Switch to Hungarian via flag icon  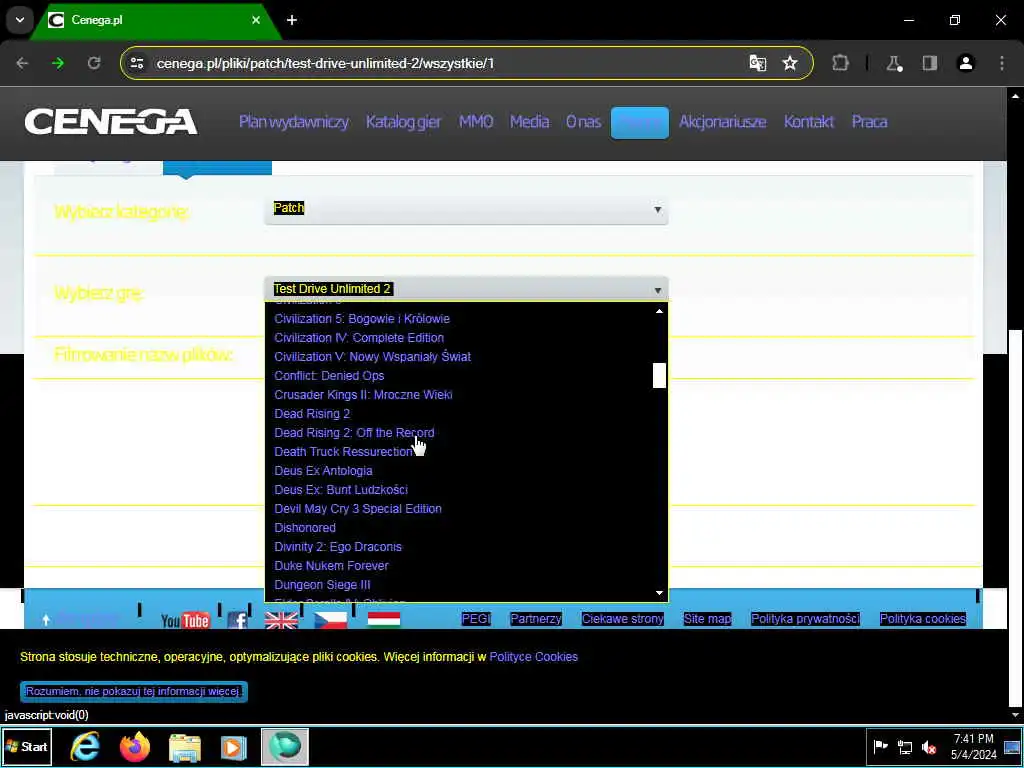tap(384, 618)
